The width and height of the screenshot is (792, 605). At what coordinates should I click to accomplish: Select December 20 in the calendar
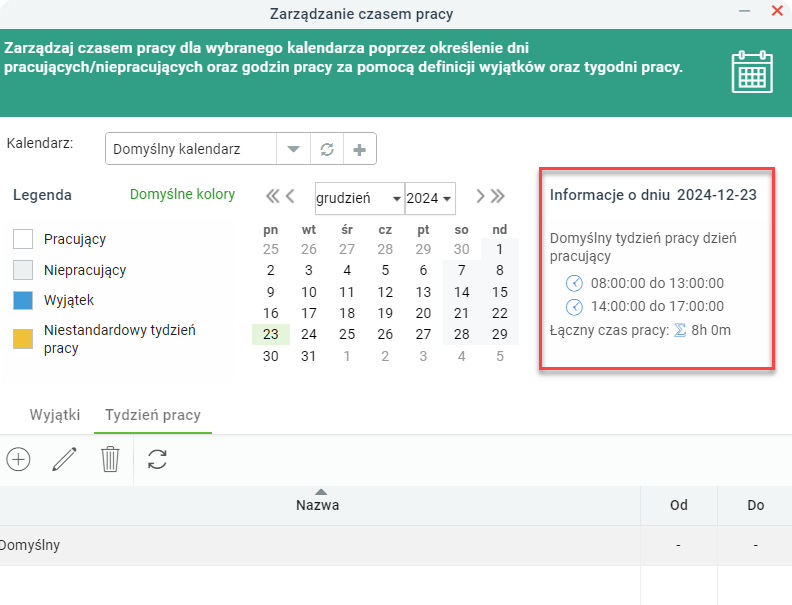tap(423, 313)
